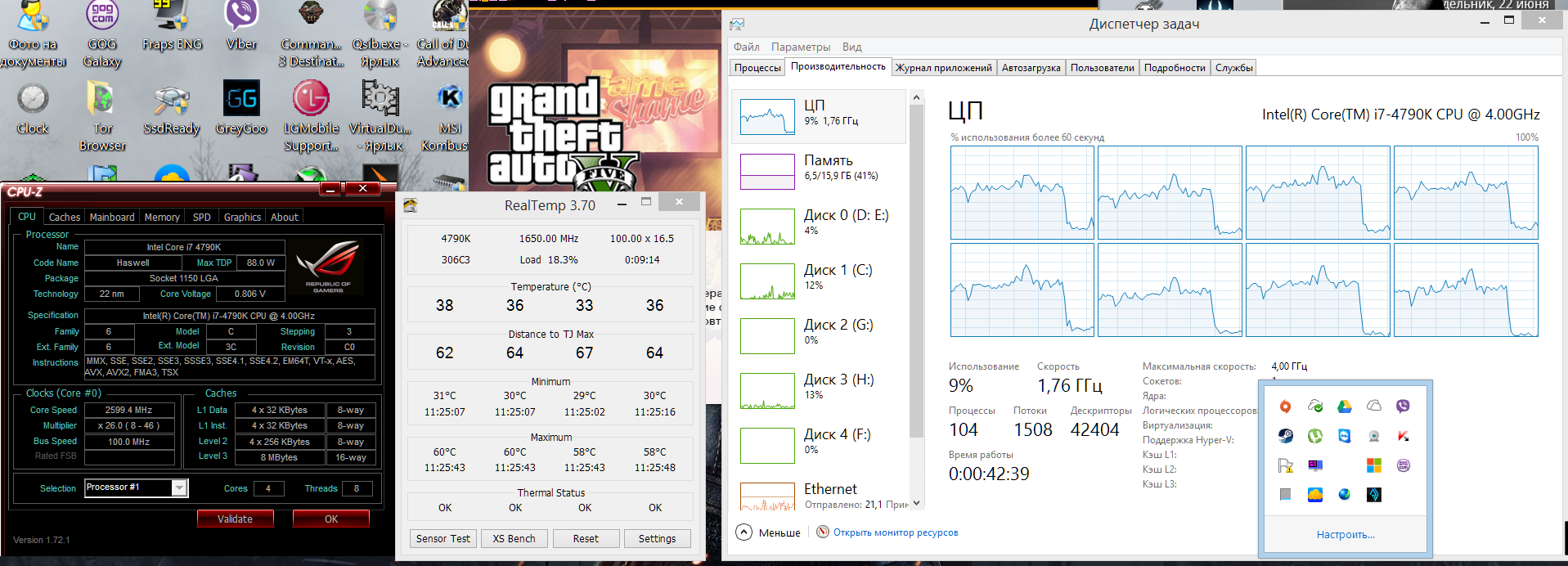Launch Tor Browser desktop shortcut

pyautogui.click(x=102, y=117)
